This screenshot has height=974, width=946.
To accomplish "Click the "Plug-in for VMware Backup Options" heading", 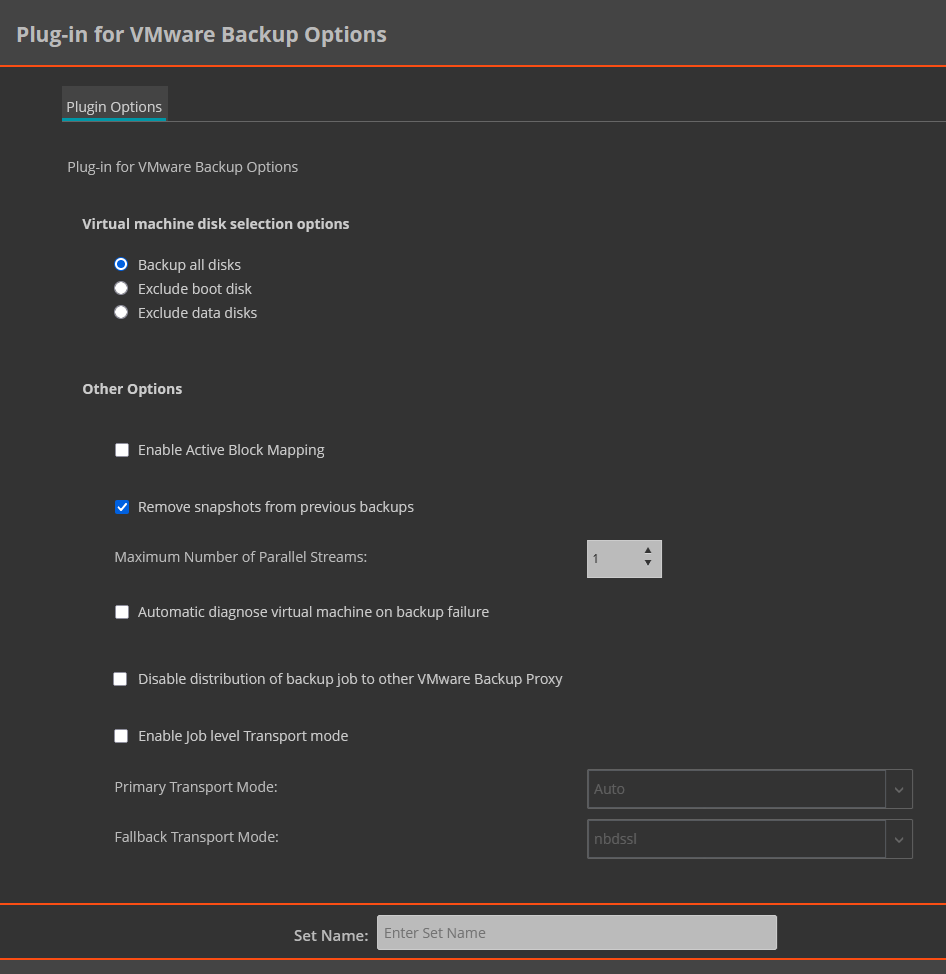I will 201,33.
